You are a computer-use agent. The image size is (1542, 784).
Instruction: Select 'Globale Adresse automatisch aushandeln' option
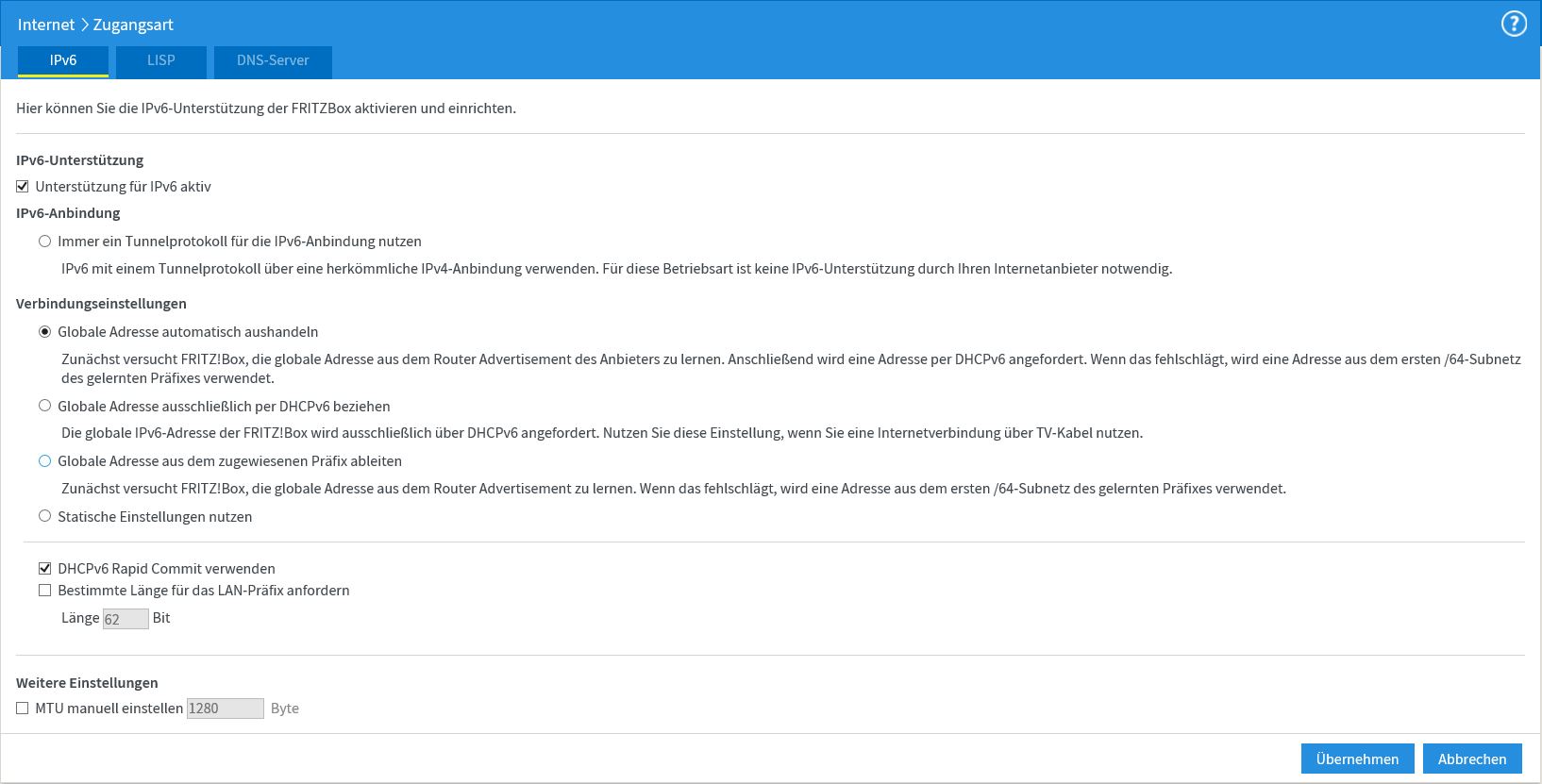tap(44, 332)
